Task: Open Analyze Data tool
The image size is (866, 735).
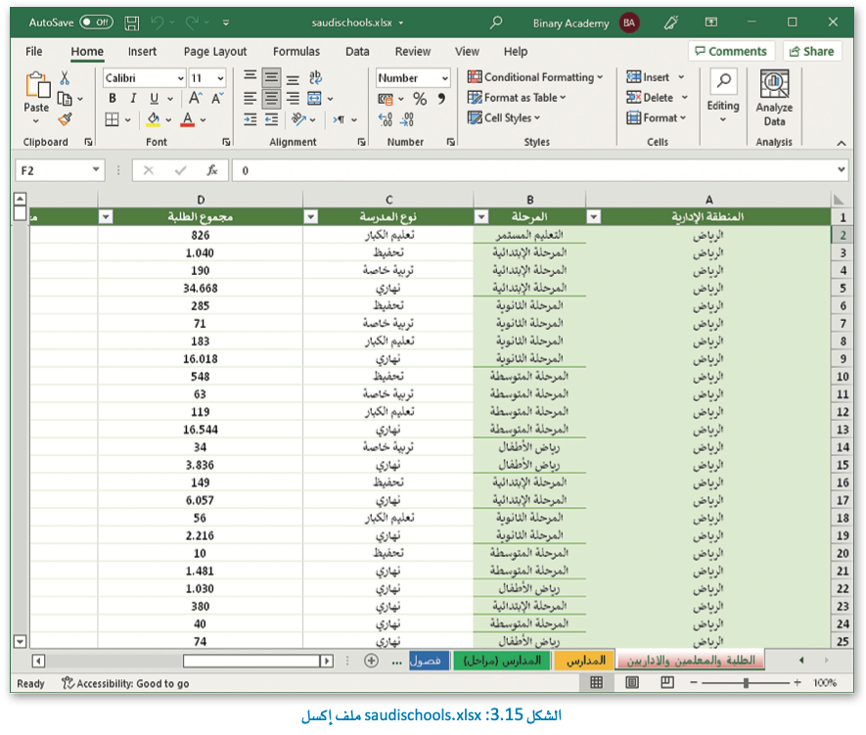Action: [774, 98]
